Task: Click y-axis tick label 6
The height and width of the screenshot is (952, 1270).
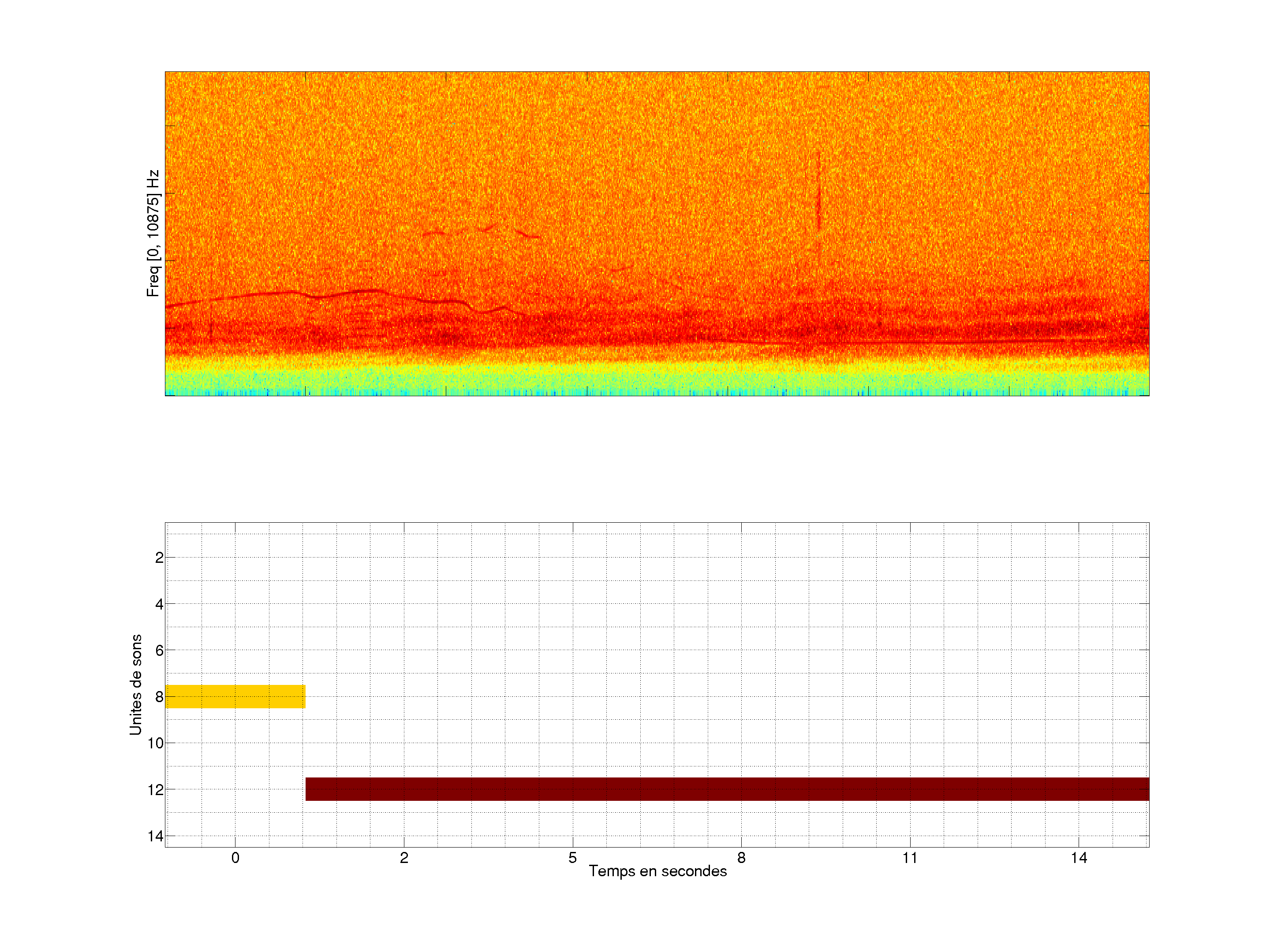Action: pyautogui.click(x=159, y=651)
